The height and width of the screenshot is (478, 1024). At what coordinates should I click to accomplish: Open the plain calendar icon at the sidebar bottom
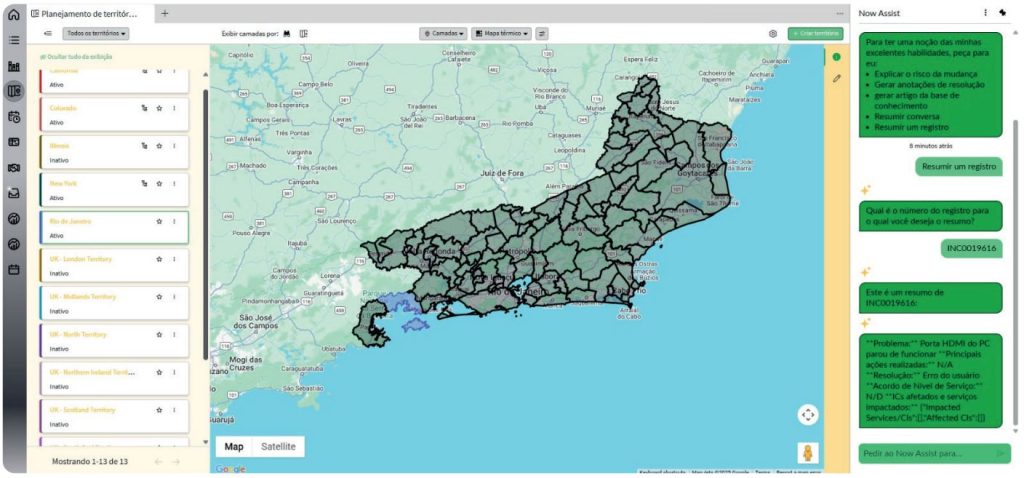coord(14,269)
